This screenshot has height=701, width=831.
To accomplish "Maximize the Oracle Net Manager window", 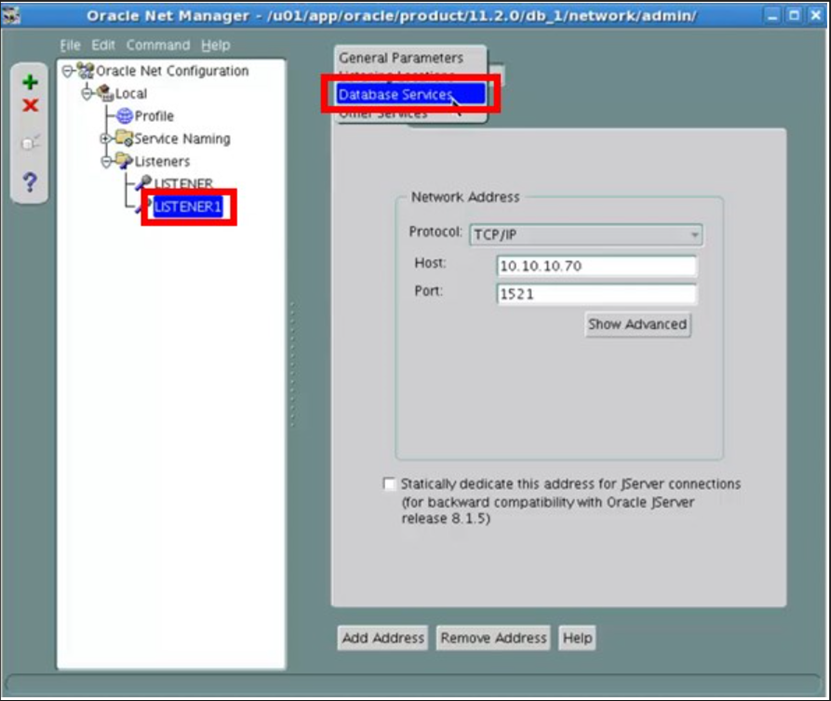I will point(794,15).
